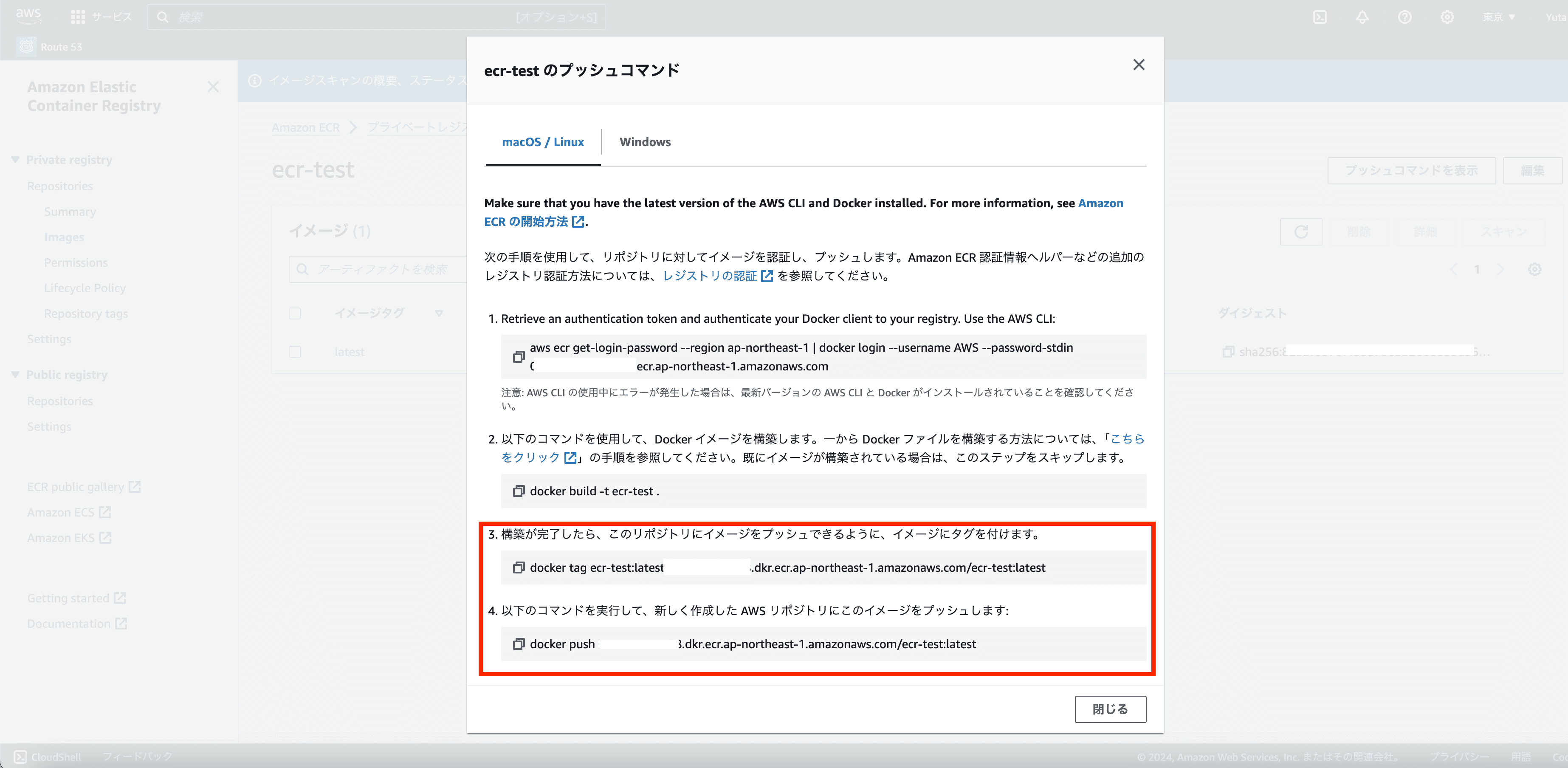Click the 編集 button
The width and height of the screenshot is (1568, 768).
(x=1533, y=170)
